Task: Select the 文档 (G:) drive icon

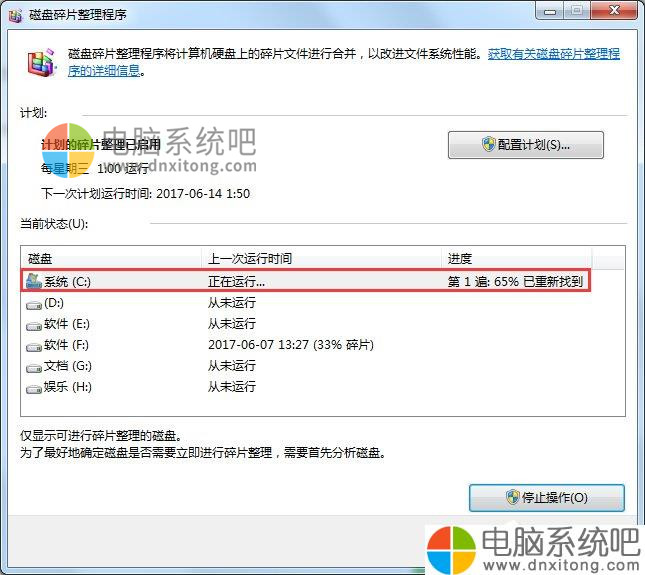Action: (x=34, y=366)
